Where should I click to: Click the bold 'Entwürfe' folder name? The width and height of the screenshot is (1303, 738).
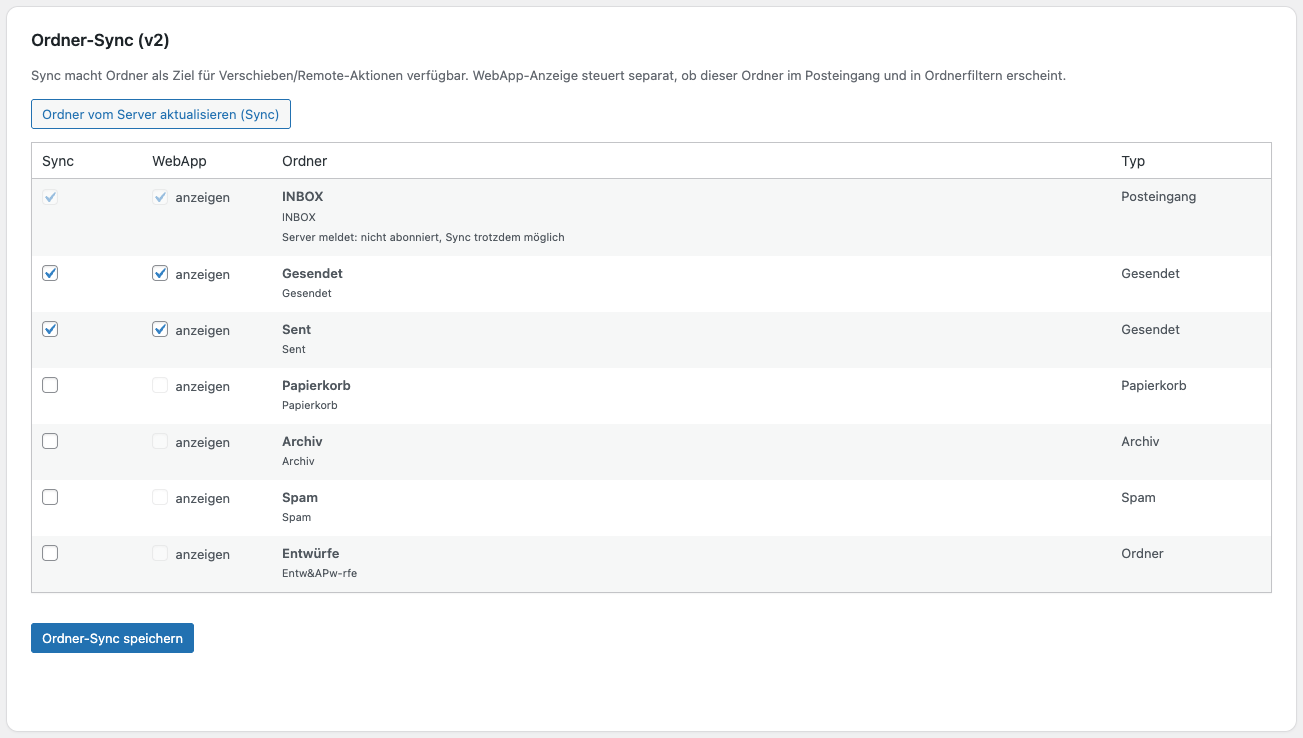tap(311, 553)
